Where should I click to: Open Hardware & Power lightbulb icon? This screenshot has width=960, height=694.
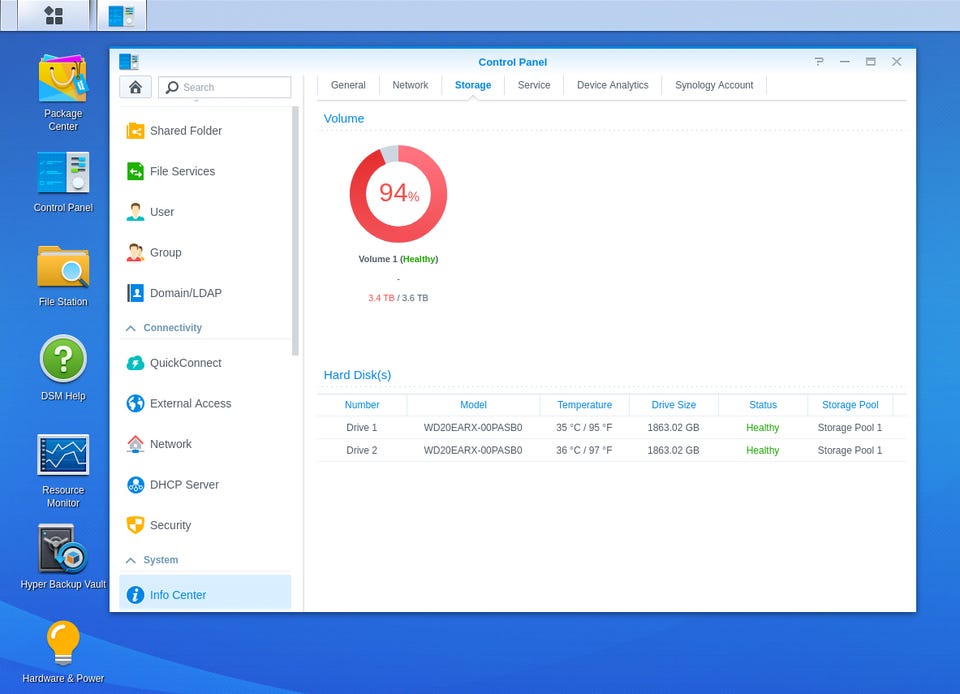point(63,651)
